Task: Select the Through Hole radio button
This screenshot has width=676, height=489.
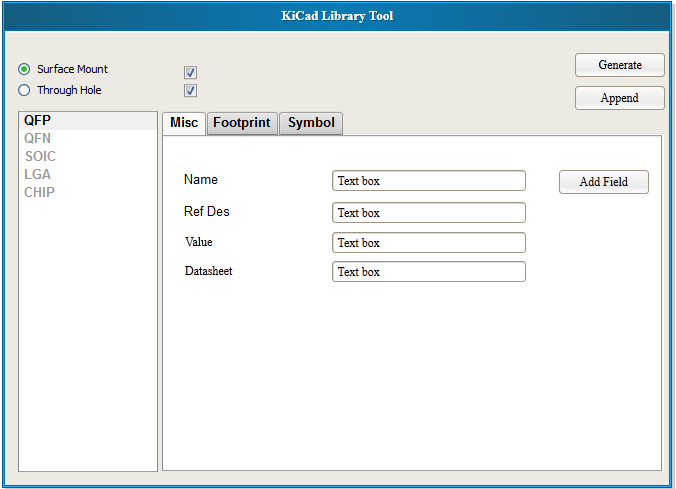Action: tap(24, 90)
